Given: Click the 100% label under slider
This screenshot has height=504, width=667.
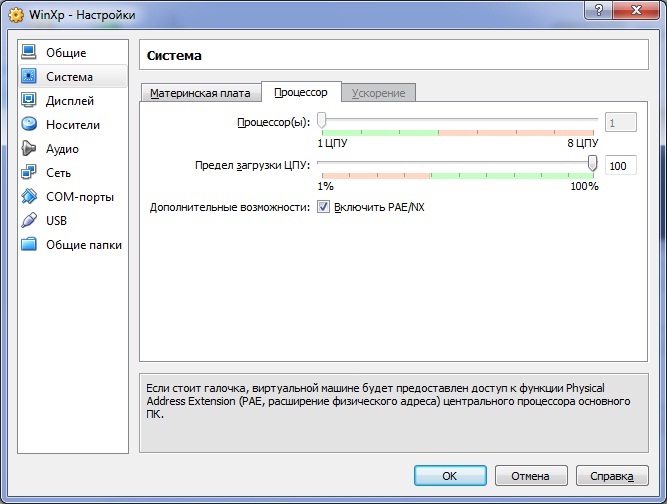Looking at the screenshot, I should pos(584,186).
